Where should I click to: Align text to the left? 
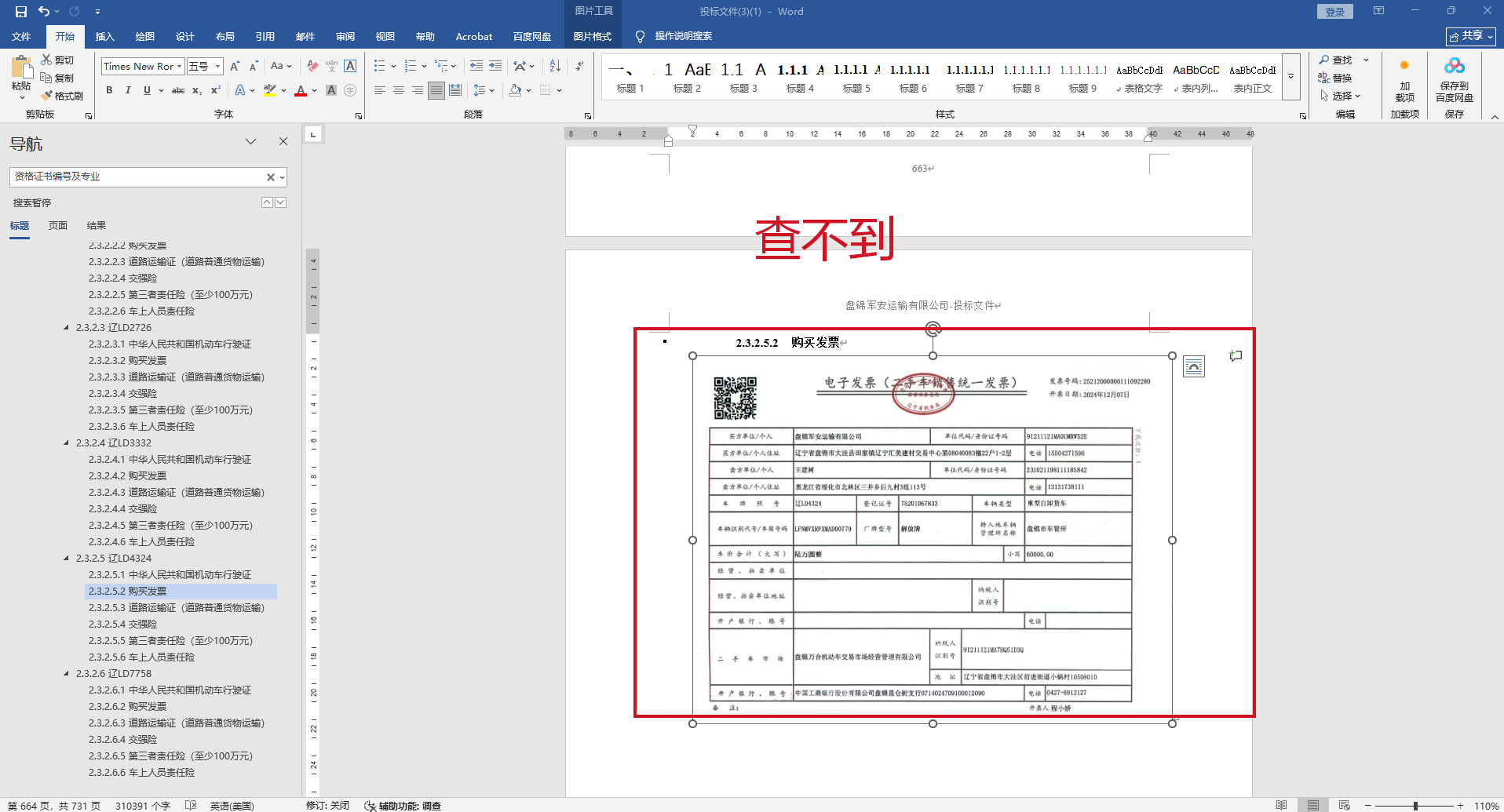pos(379,90)
